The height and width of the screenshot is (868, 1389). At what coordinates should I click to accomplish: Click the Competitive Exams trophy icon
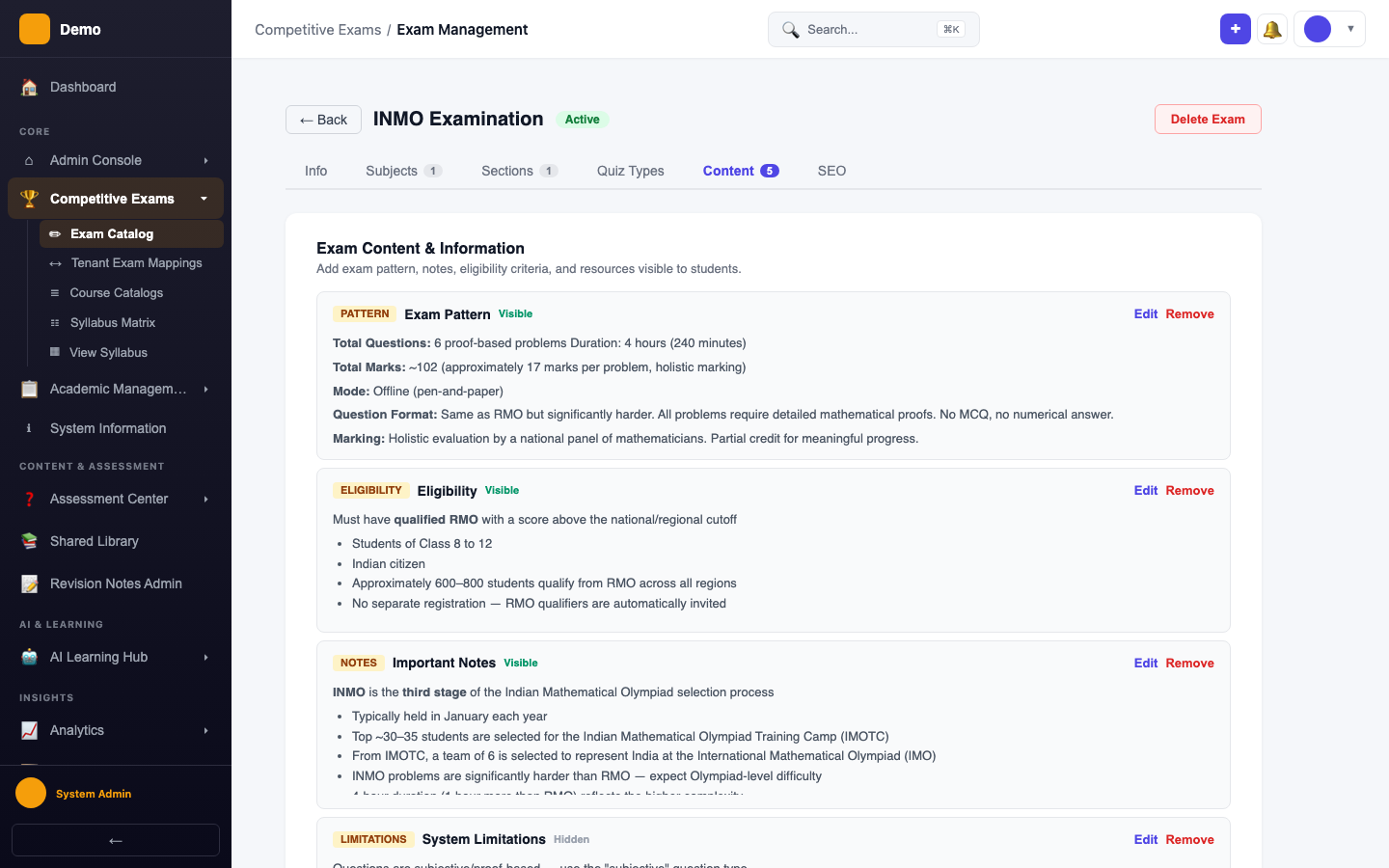[x=30, y=199]
